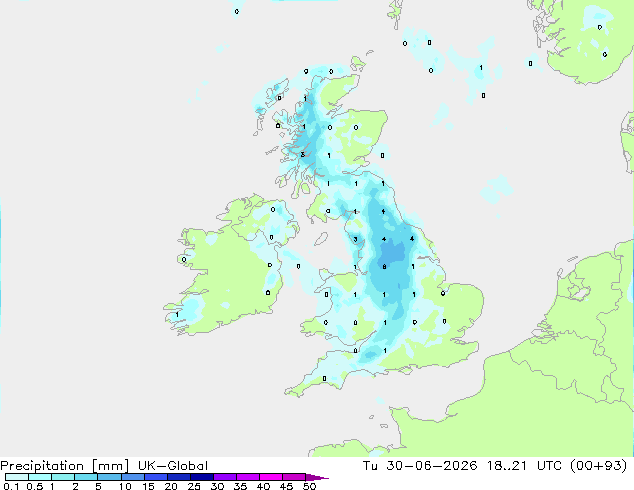Click the 0.1–0.5 mm palest legend swatch
The image size is (634, 490).
pos(17,477)
